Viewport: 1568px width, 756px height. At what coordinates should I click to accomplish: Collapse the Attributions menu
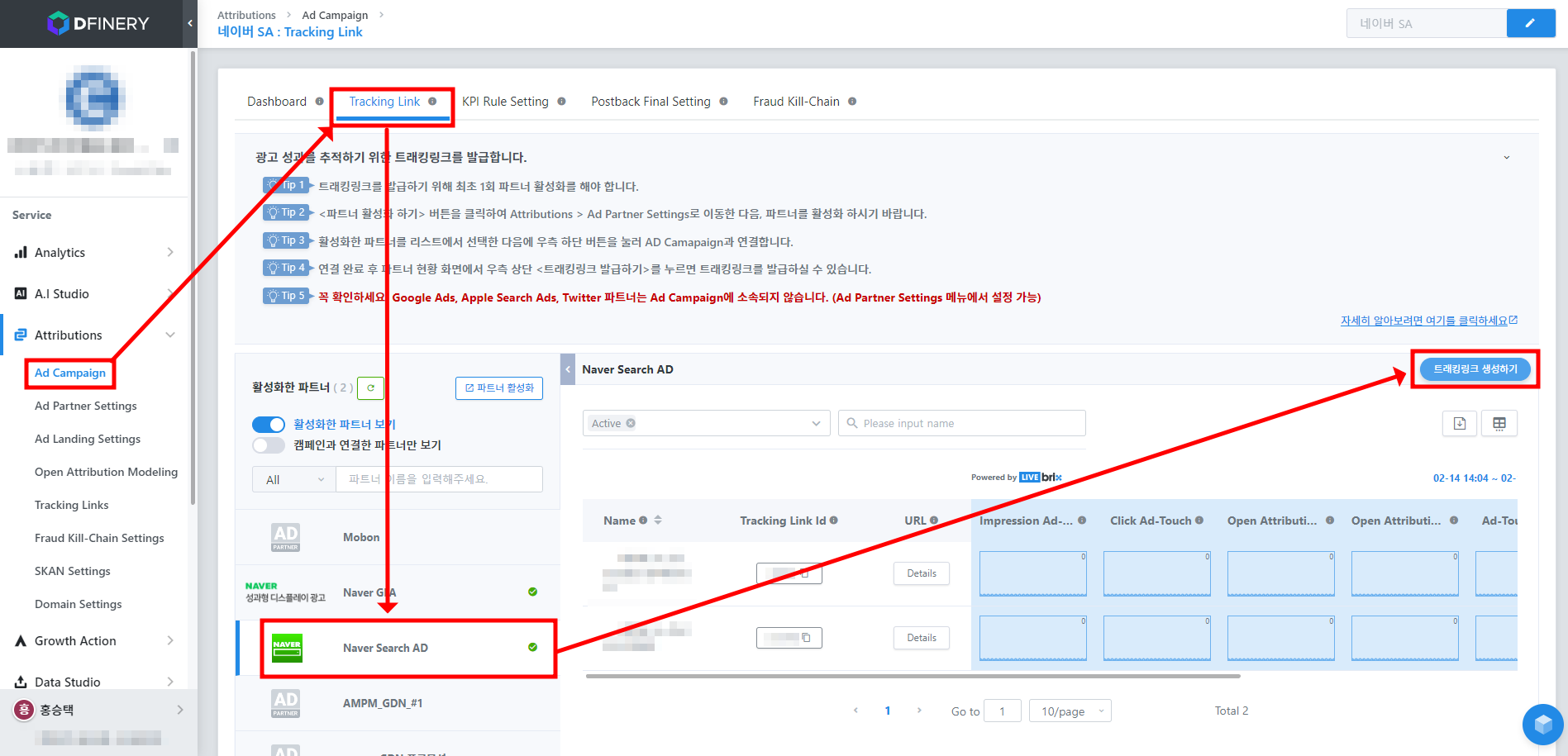coord(170,335)
